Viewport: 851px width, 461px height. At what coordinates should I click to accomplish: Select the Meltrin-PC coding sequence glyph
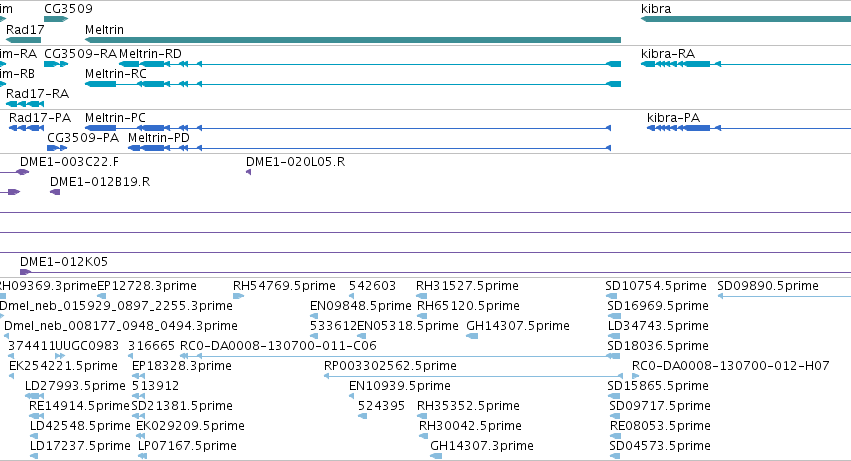point(348,128)
